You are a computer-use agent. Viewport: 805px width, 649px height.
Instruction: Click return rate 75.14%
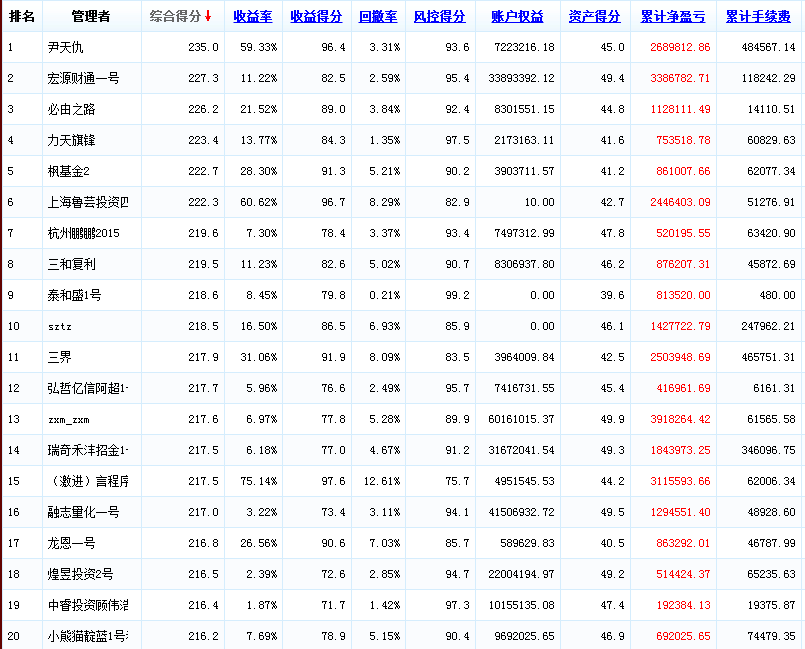(x=259, y=481)
